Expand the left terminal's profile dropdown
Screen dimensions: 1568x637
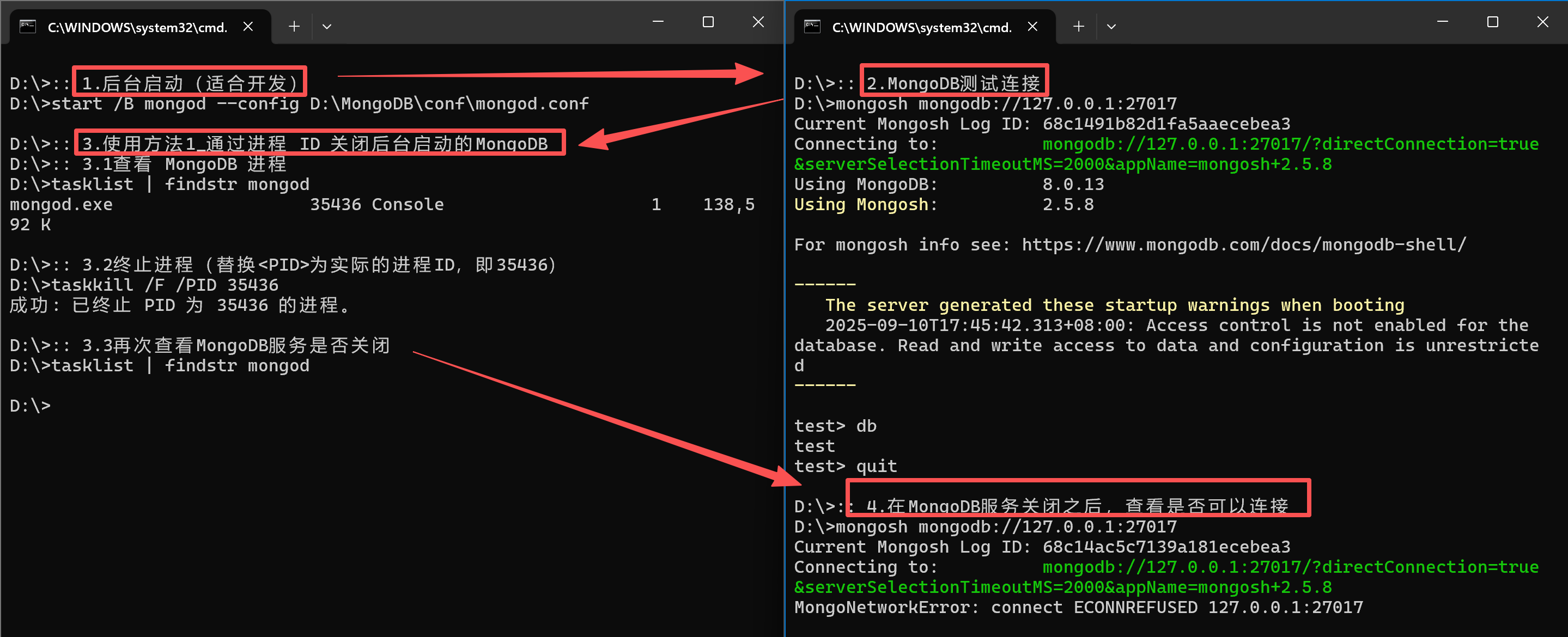(327, 27)
